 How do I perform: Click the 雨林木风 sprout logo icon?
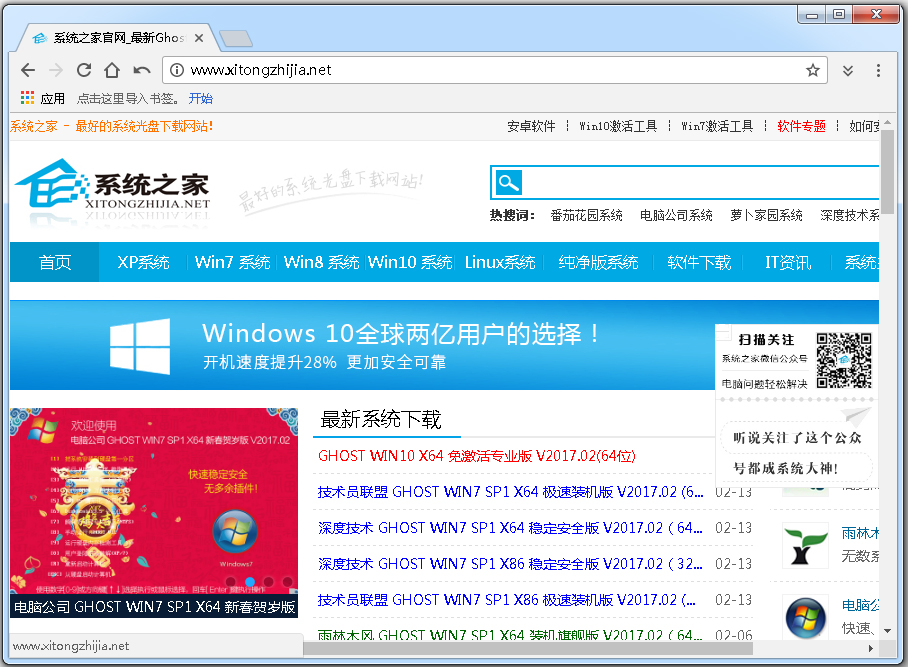803,544
